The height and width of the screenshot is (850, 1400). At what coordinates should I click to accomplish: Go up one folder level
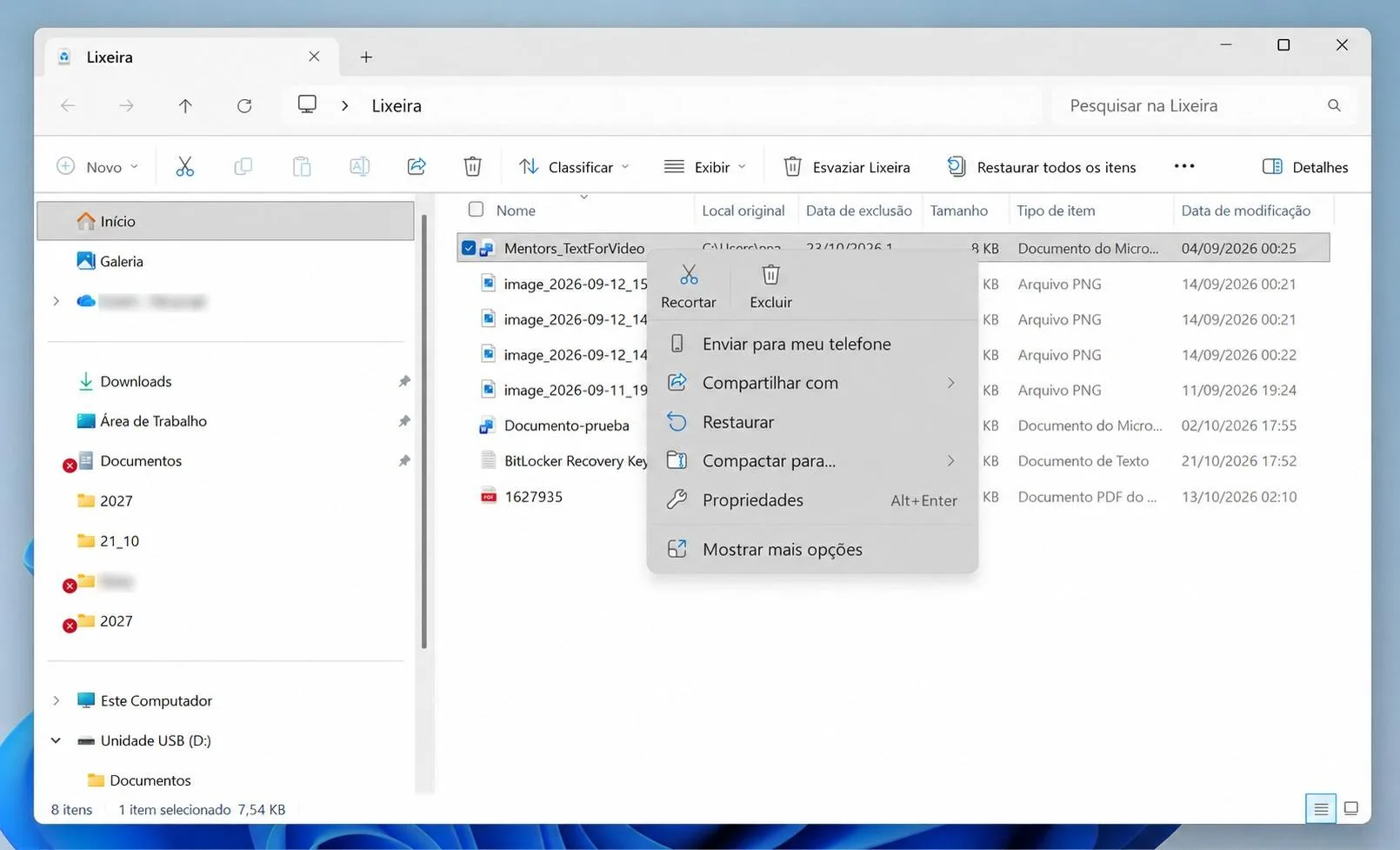click(185, 105)
